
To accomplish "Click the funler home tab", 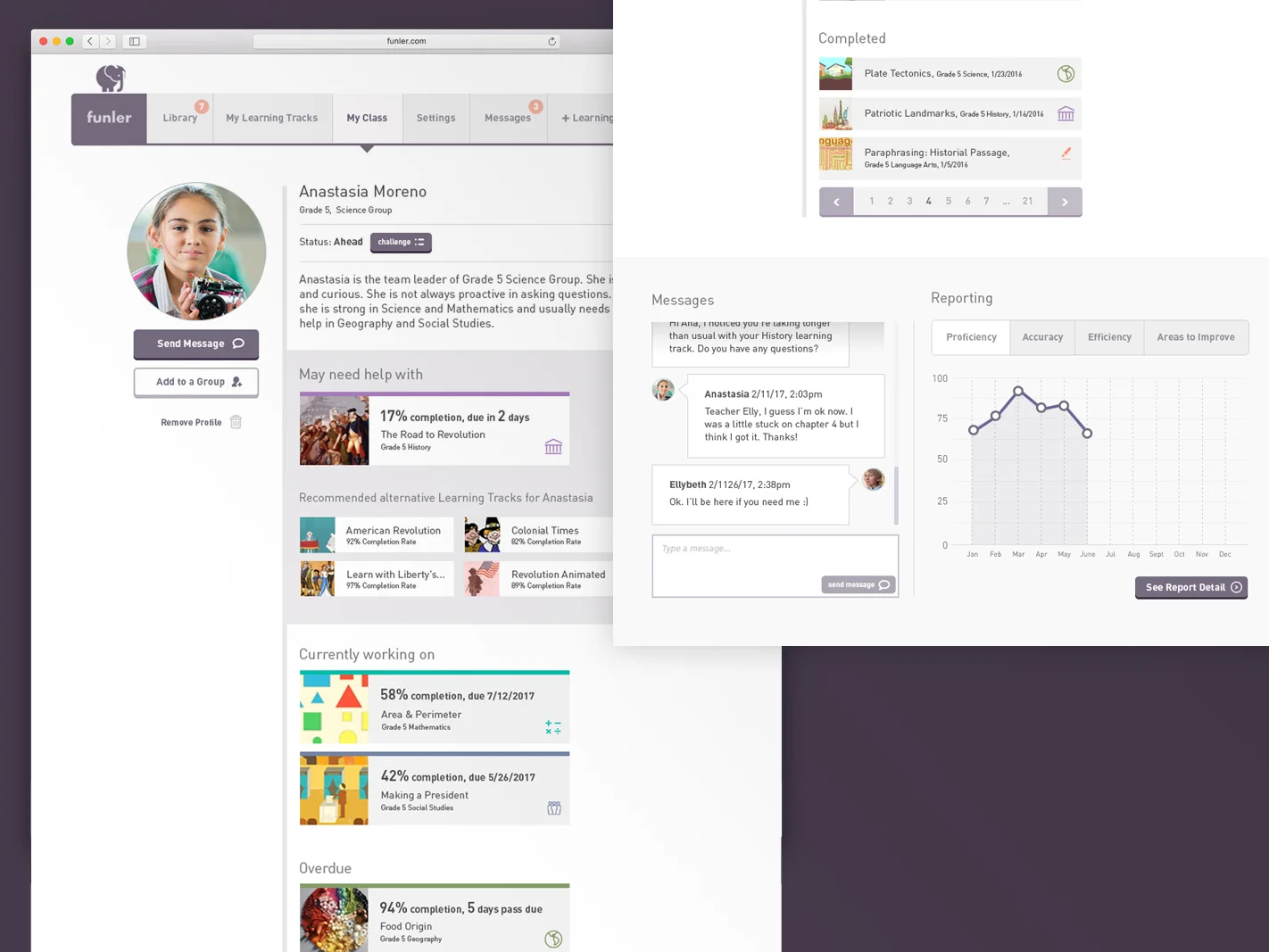I will click(x=109, y=118).
